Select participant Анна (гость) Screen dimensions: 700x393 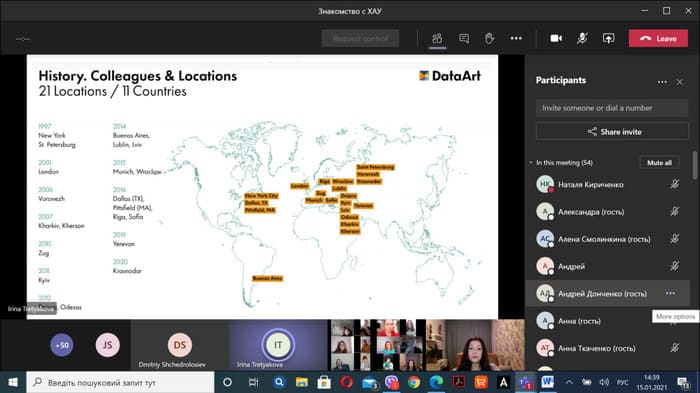tap(608, 321)
